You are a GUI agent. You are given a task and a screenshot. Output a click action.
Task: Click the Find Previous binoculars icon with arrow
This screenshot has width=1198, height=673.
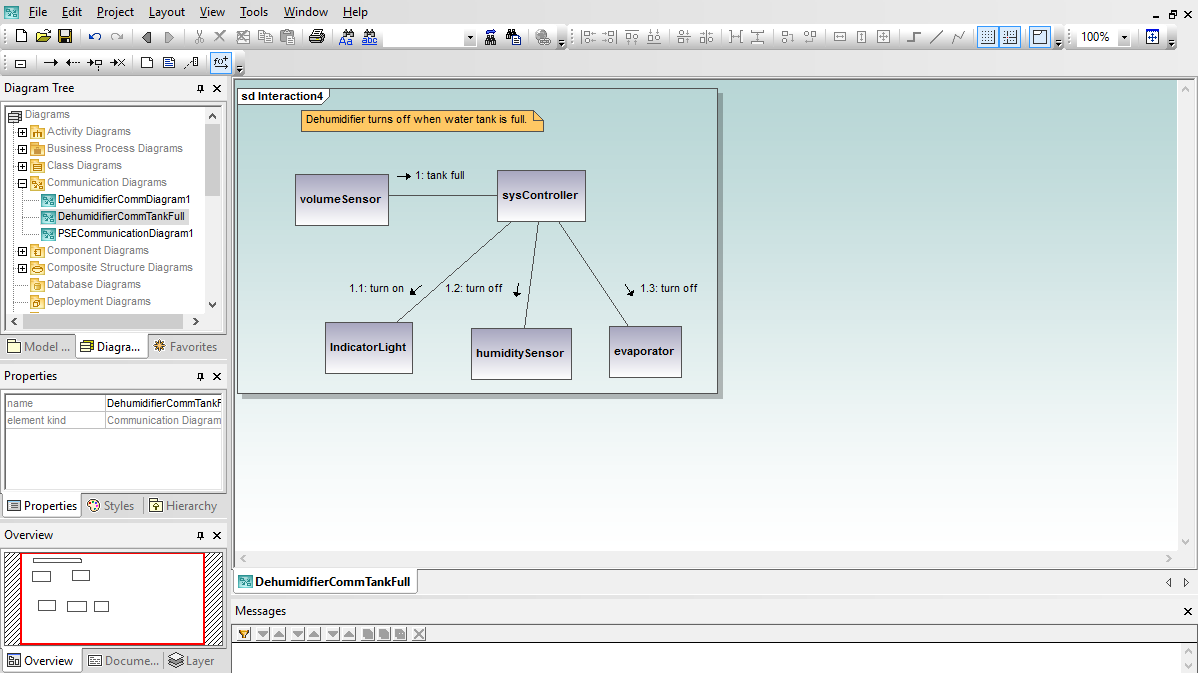click(491, 37)
